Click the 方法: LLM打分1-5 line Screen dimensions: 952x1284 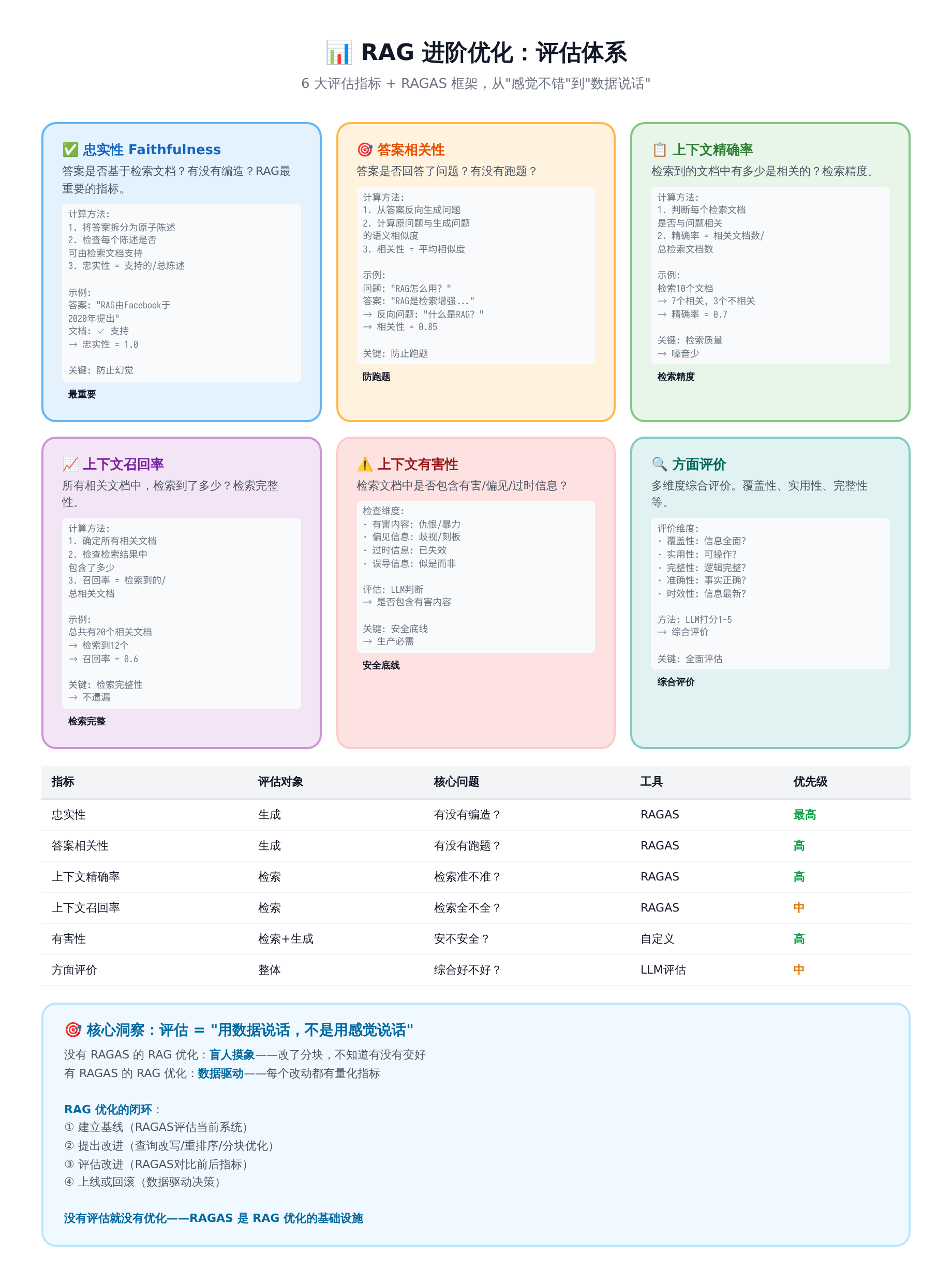(x=695, y=620)
